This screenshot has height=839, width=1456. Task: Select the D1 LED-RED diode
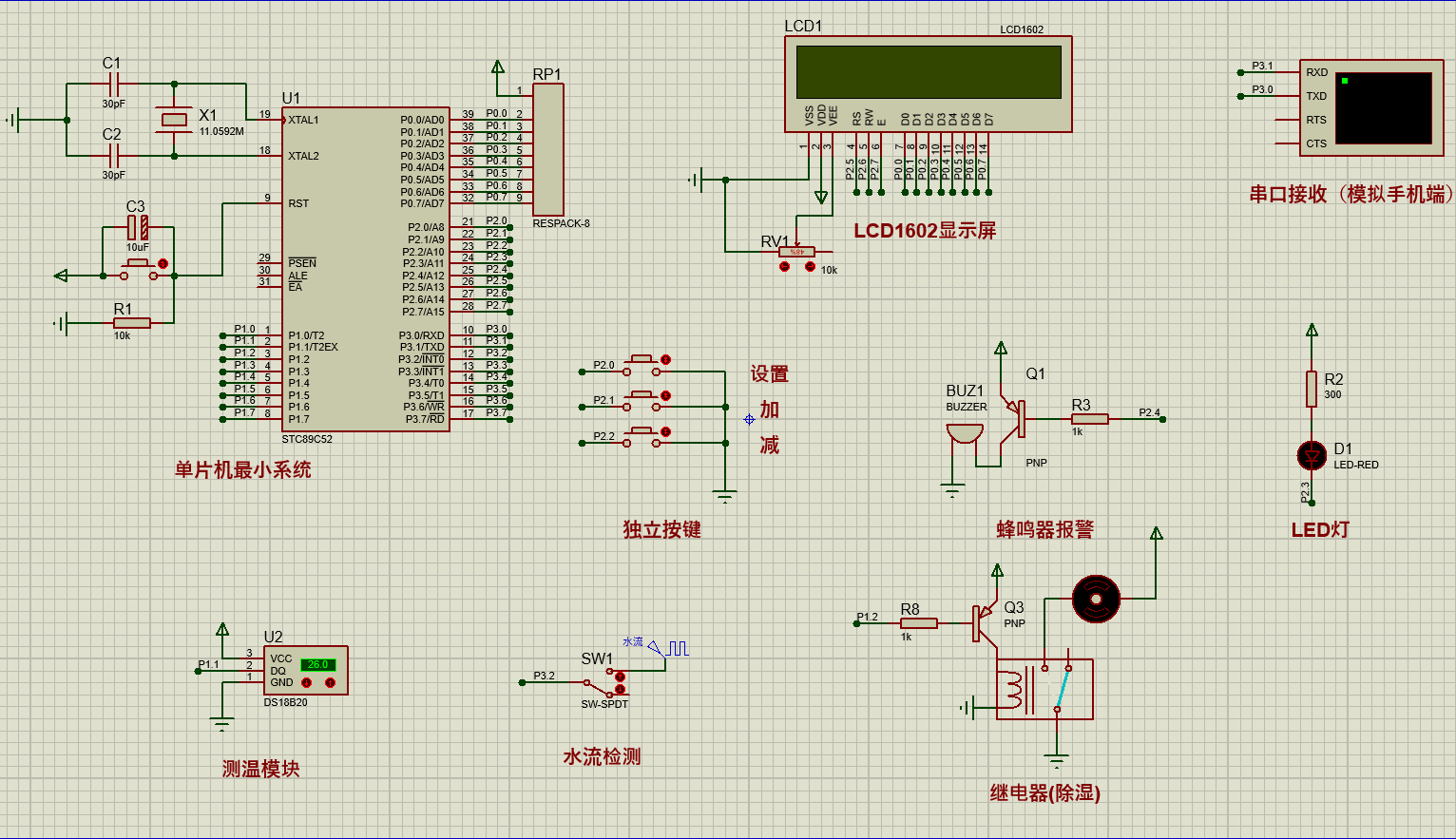point(1312,456)
